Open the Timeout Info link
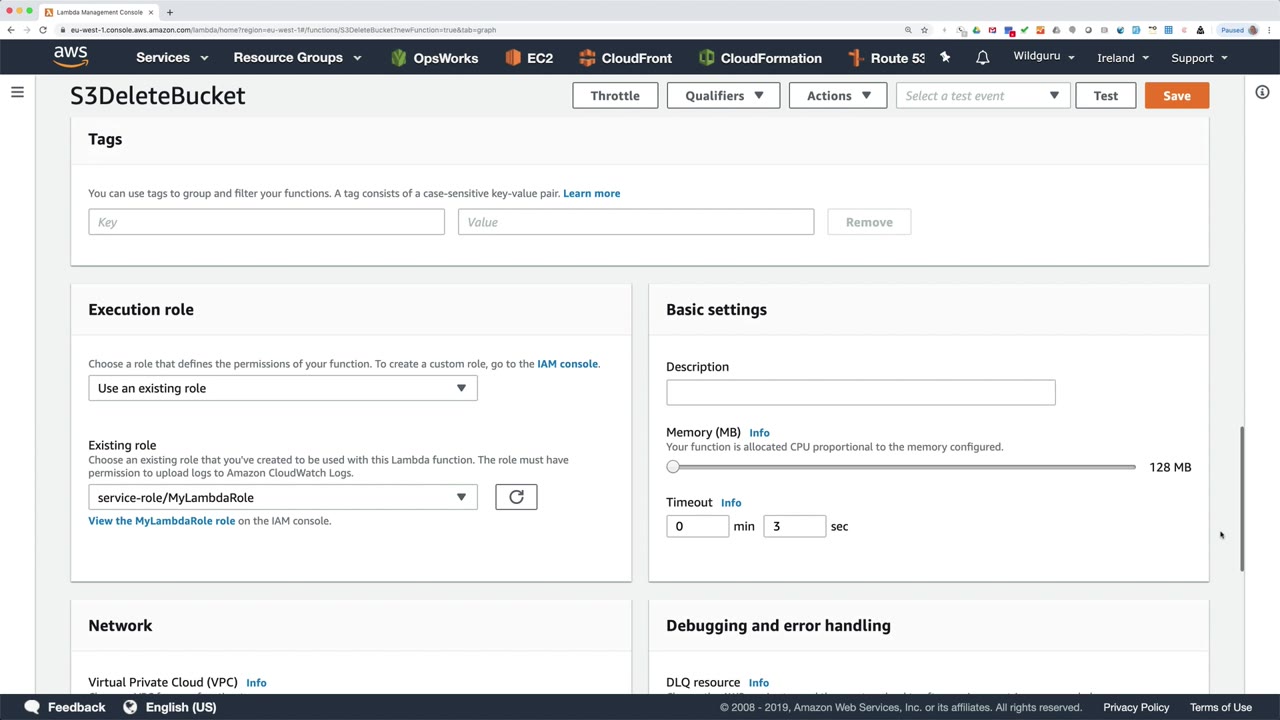1280x720 pixels. pos(731,503)
